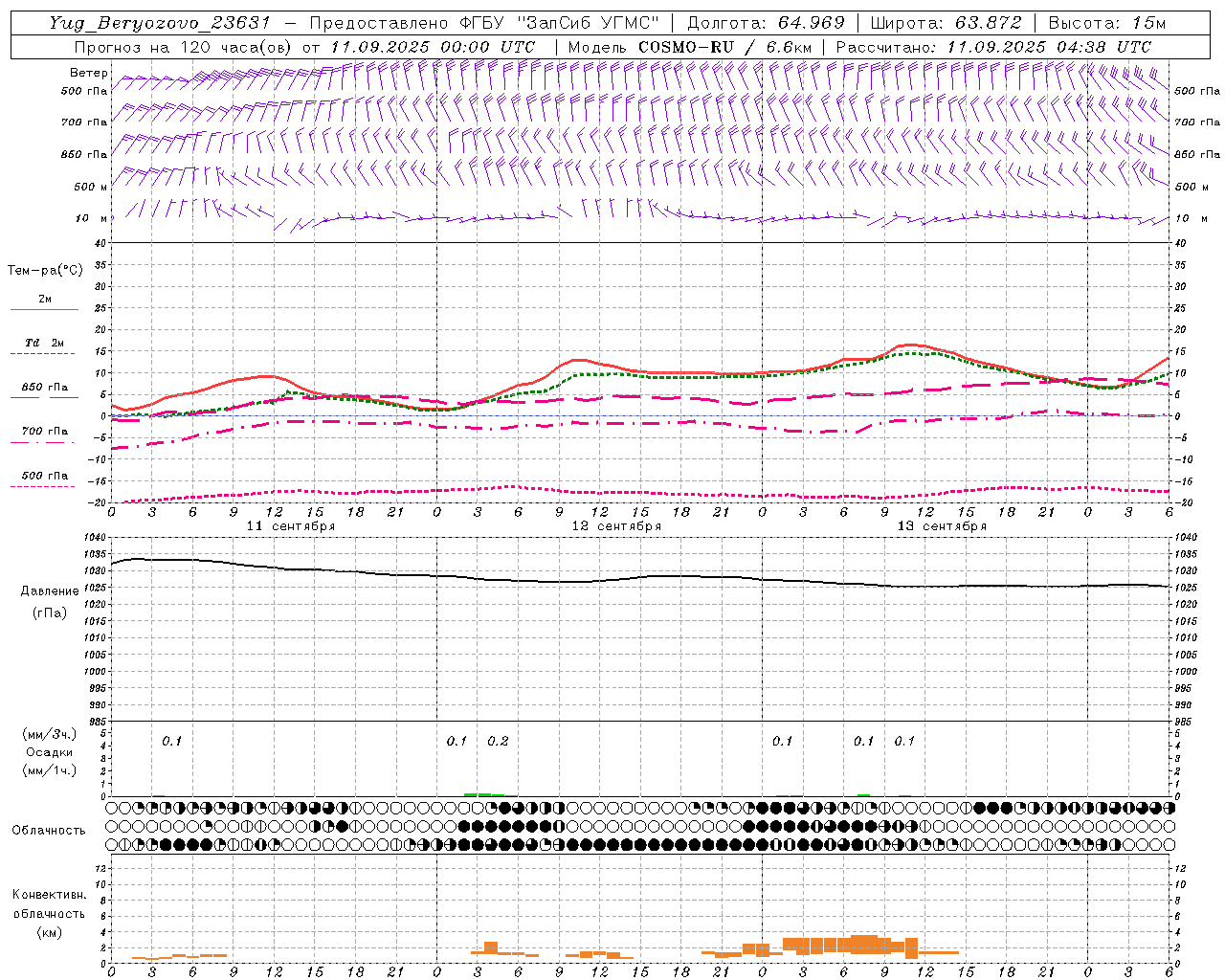Screen dimensions: 1225x980
Task: Click the Ветер panel label
Action: pyautogui.click(x=89, y=73)
